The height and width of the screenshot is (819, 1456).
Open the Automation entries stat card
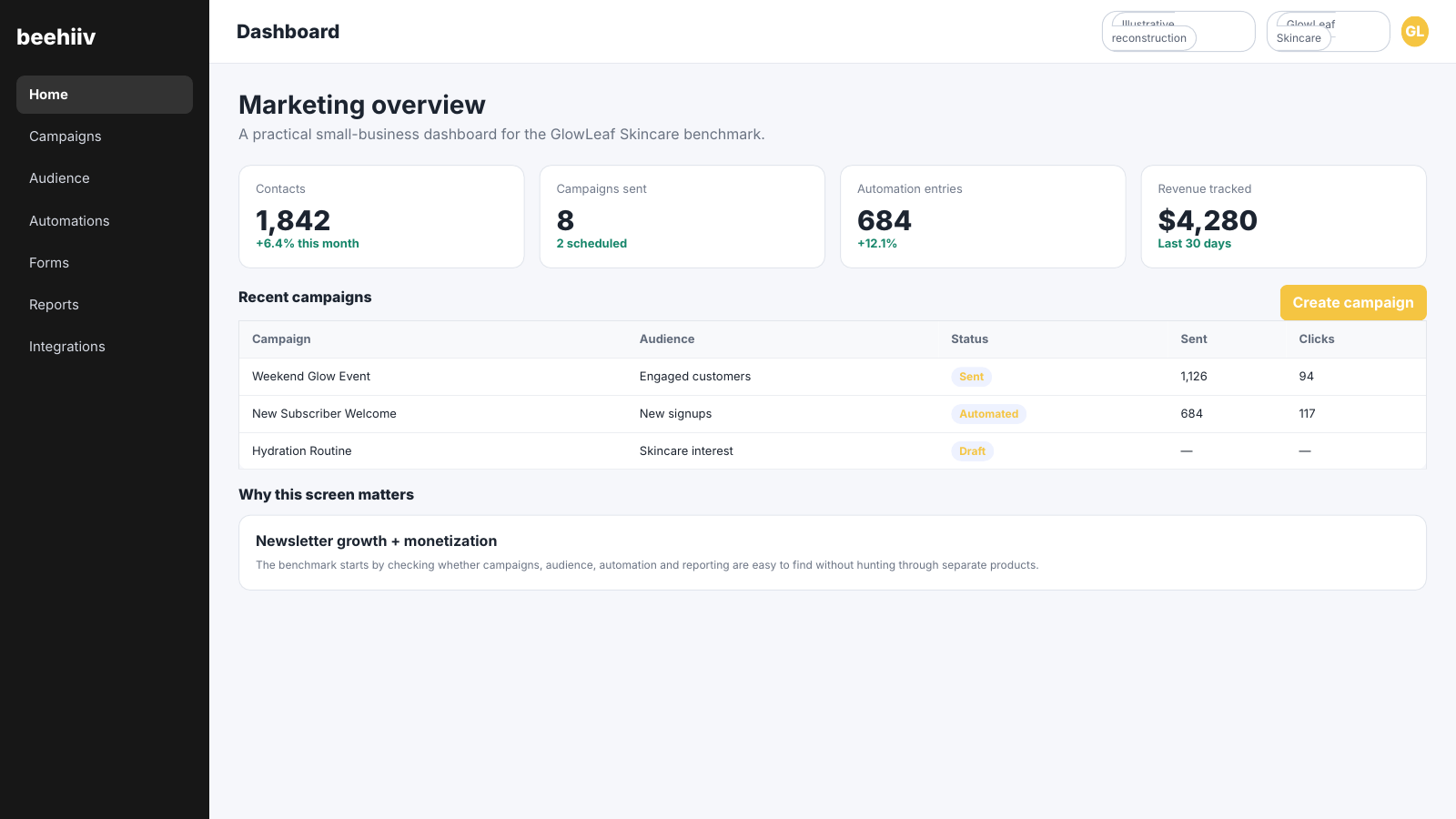pos(983,217)
